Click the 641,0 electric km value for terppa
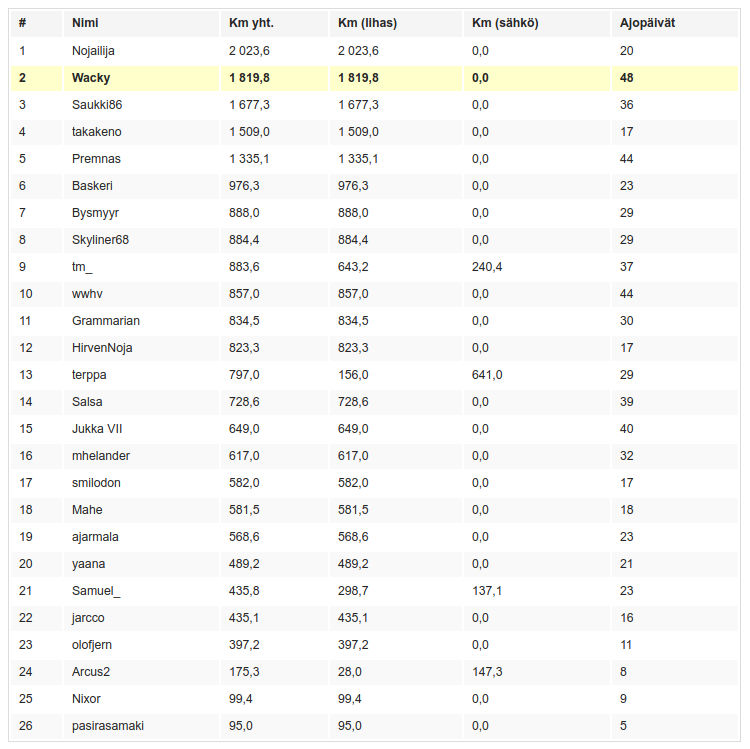The width and height of the screenshot is (750, 749). click(x=487, y=375)
